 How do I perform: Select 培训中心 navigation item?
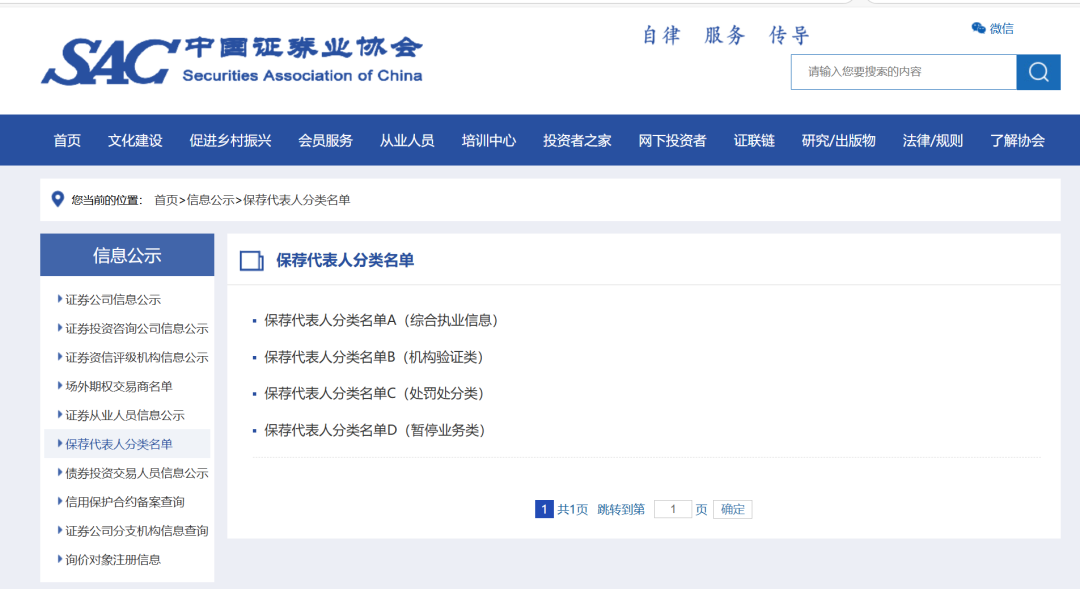(488, 141)
